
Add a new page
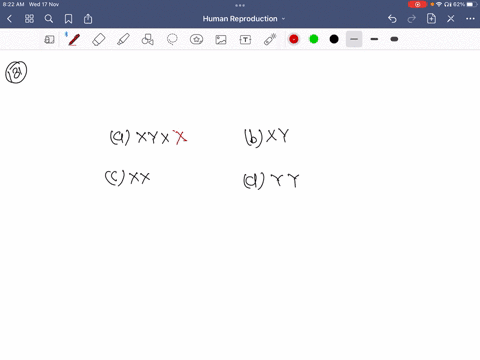[x=431, y=19]
